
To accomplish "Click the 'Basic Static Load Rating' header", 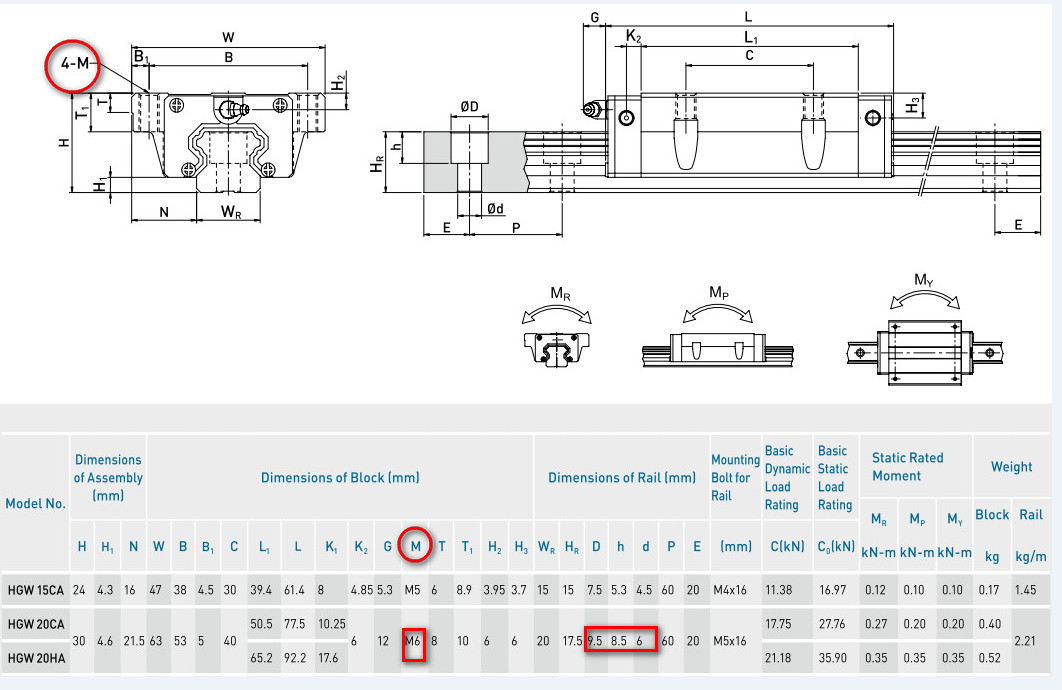I will coord(834,477).
